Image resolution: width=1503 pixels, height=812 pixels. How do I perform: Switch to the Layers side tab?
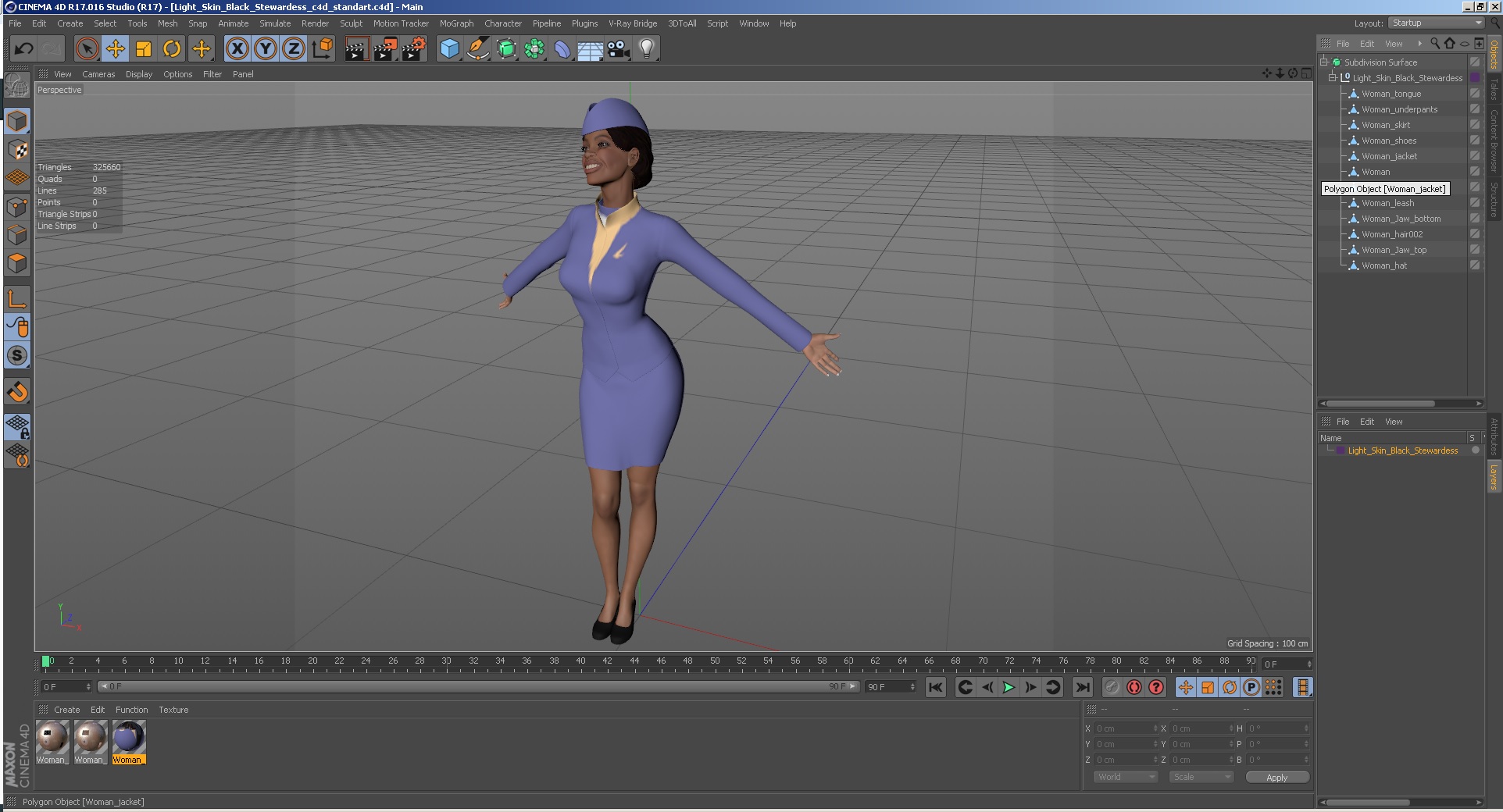1494,478
